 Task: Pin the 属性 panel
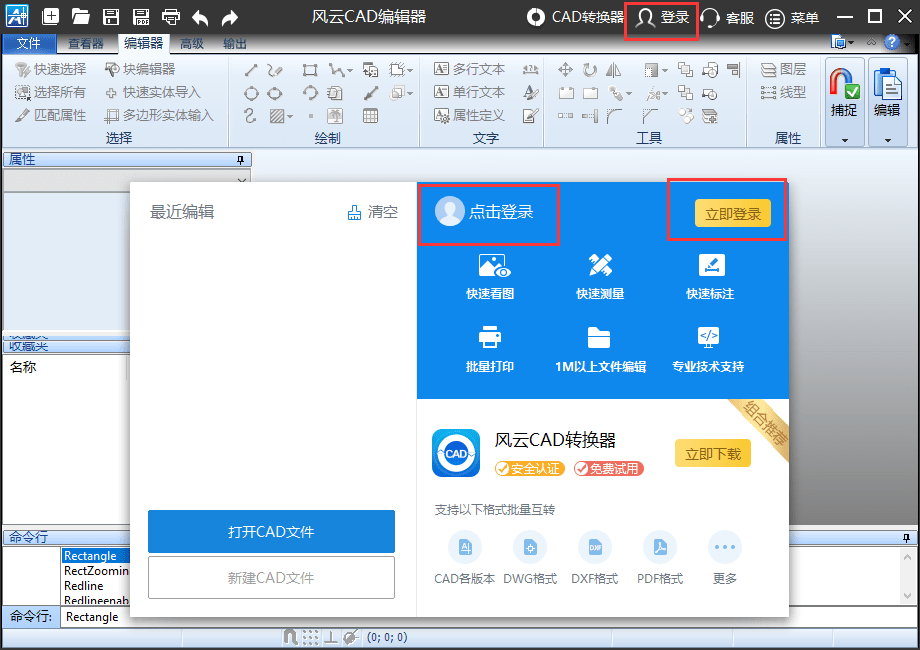pyautogui.click(x=240, y=160)
